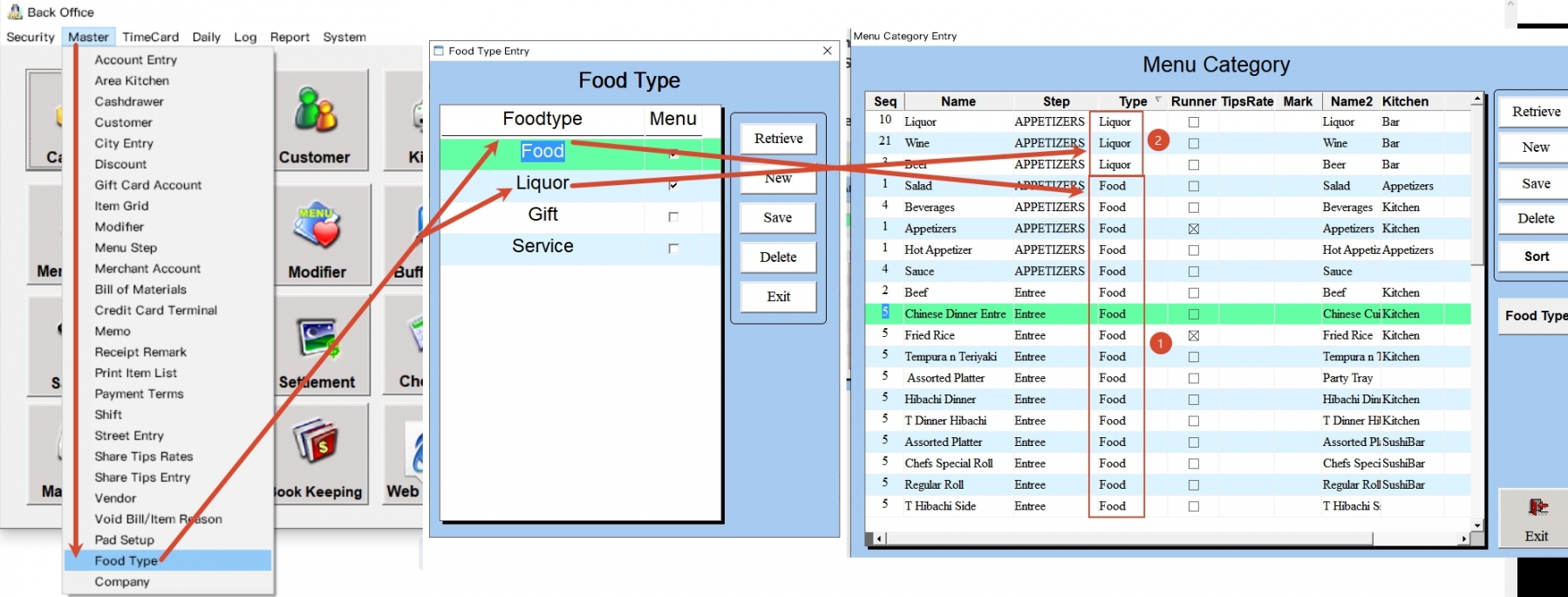The width and height of the screenshot is (1568, 597).
Task: Click the Sort button in Menu Category
Action: point(1536,257)
